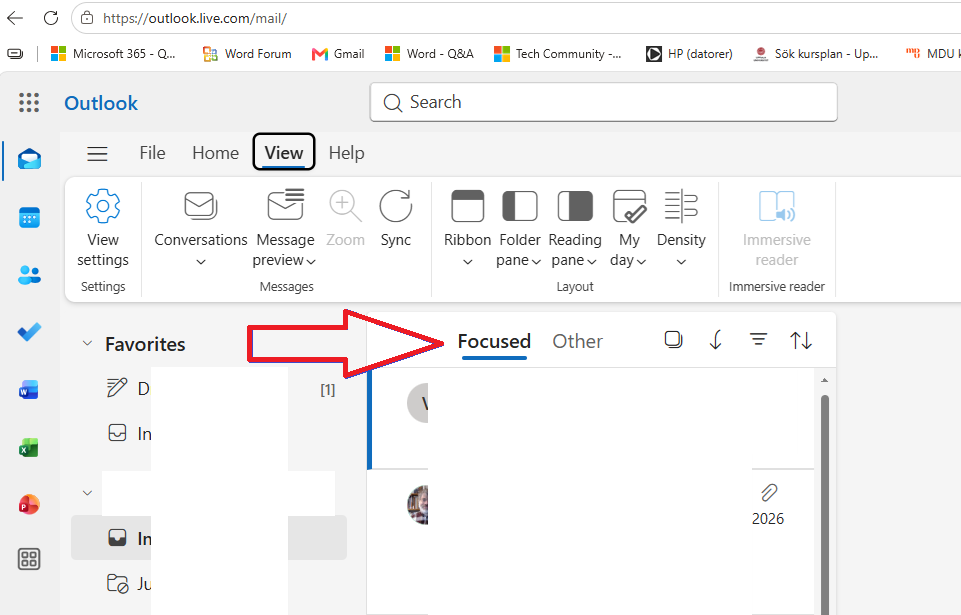This screenshot has height=615, width=961.
Task: Open the People contacts icon
Action: [x=29, y=275]
